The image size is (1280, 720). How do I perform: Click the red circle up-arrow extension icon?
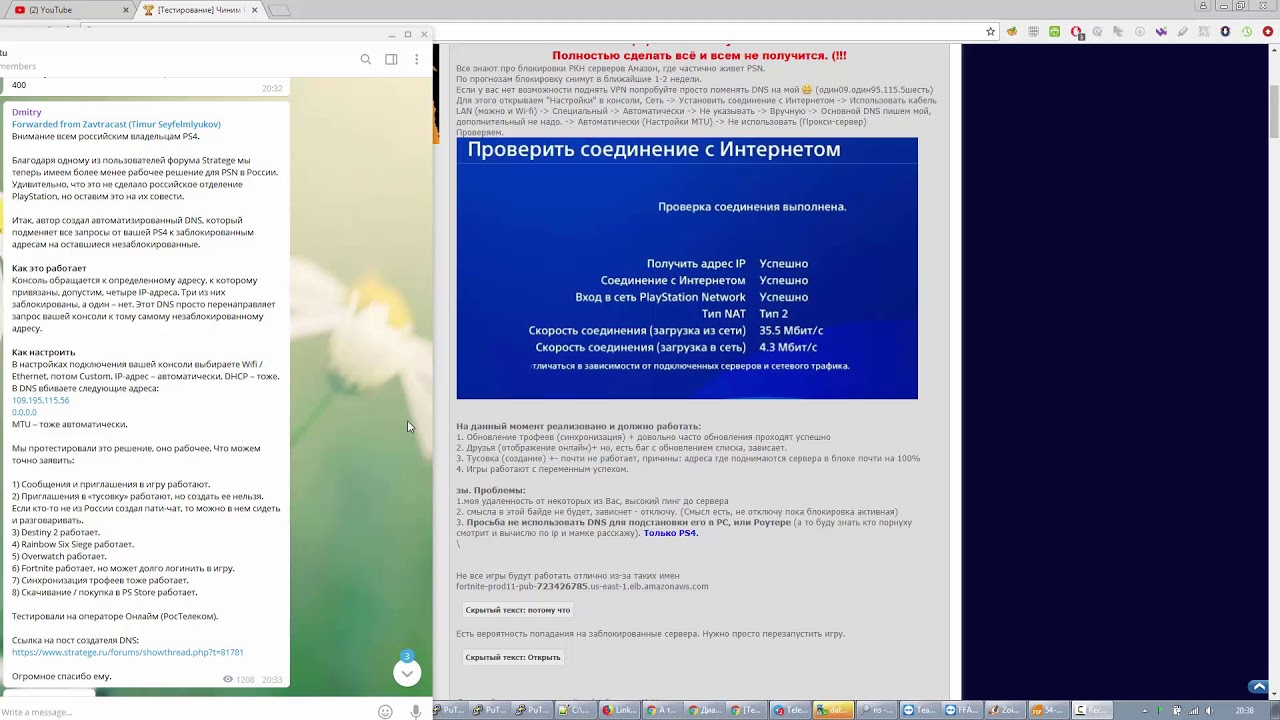(x=1268, y=32)
